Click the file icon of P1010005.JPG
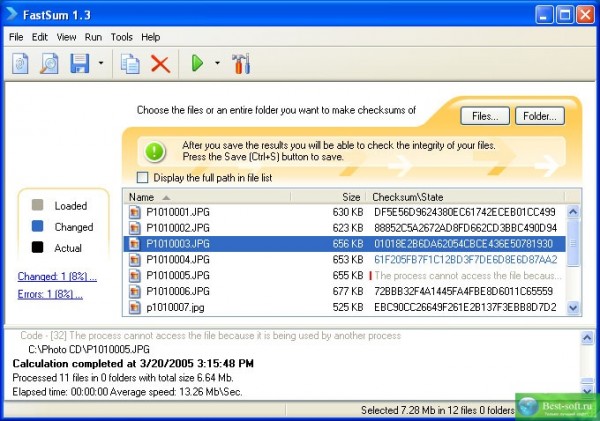600x421 pixels. tap(135, 276)
